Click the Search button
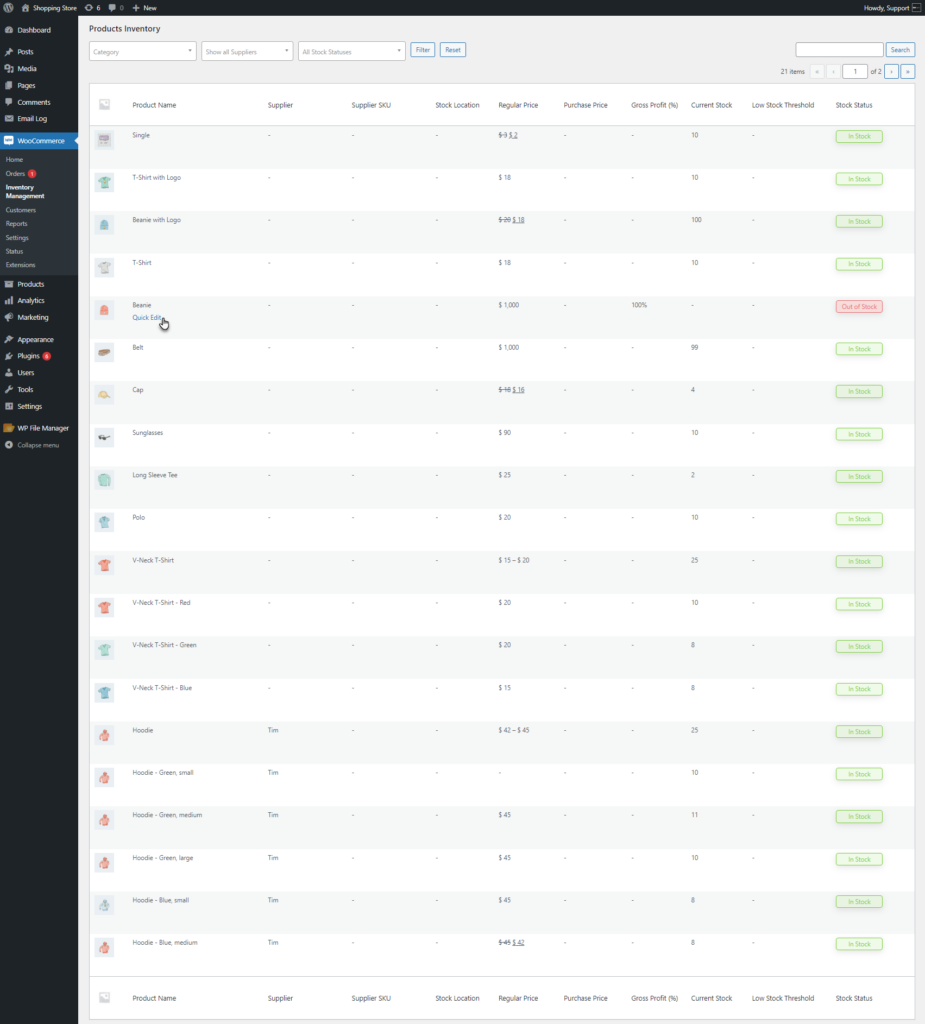Image resolution: width=925 pixels, height=1024 pixels. (900, 50)
